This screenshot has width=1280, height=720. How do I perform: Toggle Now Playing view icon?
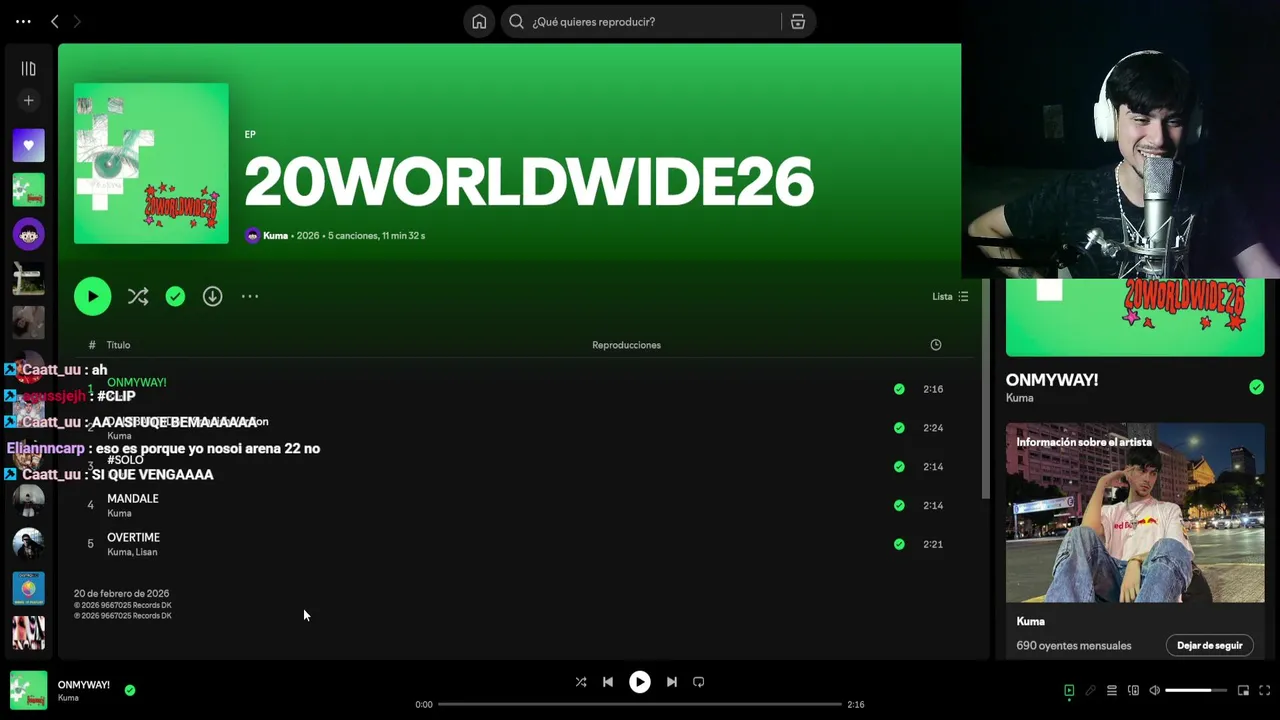1069,690
